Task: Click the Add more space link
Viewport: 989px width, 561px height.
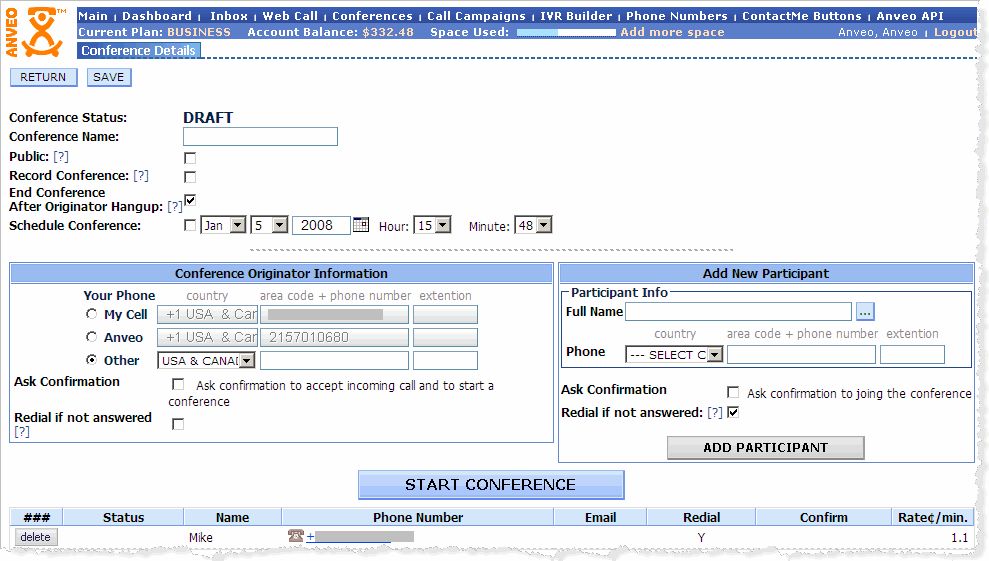Action: tap(672, 32)
